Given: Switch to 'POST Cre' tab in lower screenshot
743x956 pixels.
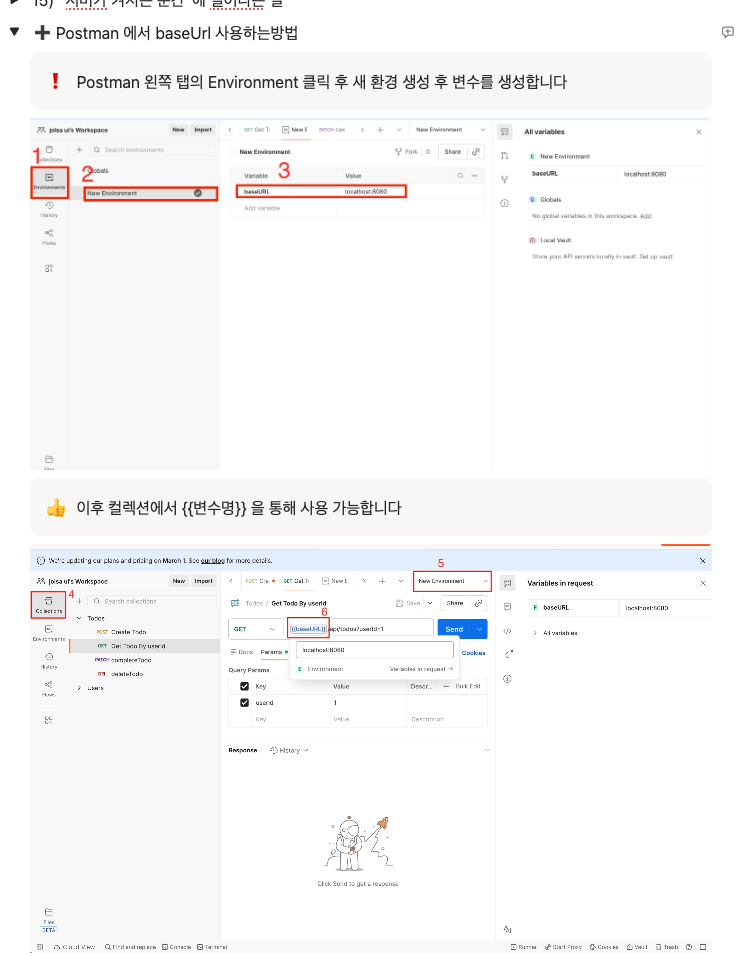Looking at the screenshot, I should [260, 581].
